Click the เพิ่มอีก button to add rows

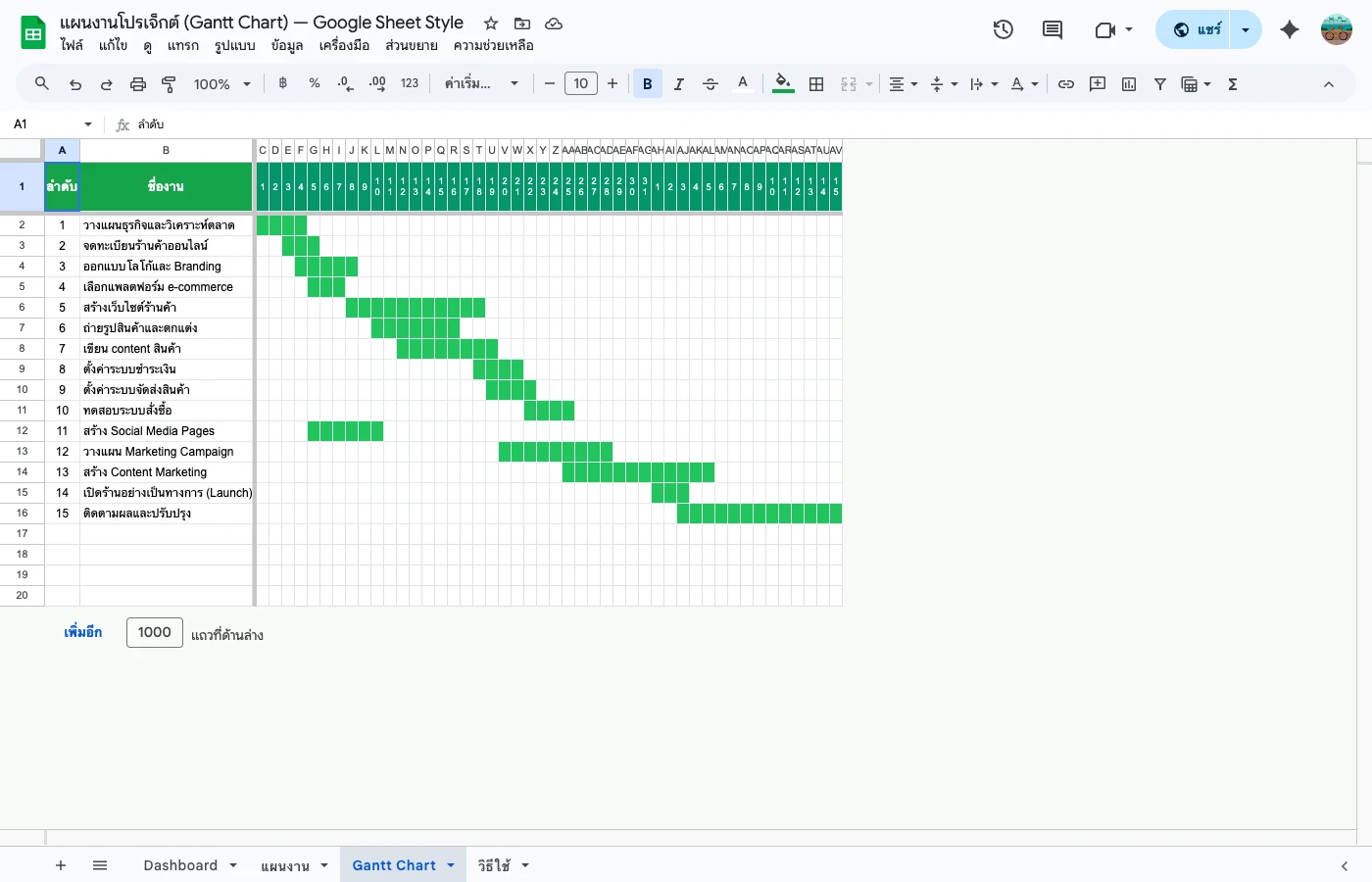[x=83, y=631]
